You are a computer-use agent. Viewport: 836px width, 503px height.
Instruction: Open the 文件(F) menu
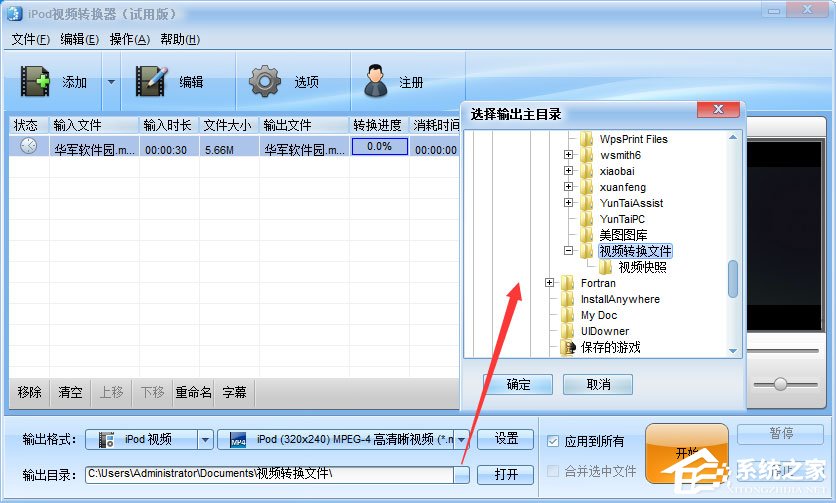pos(30,39)
